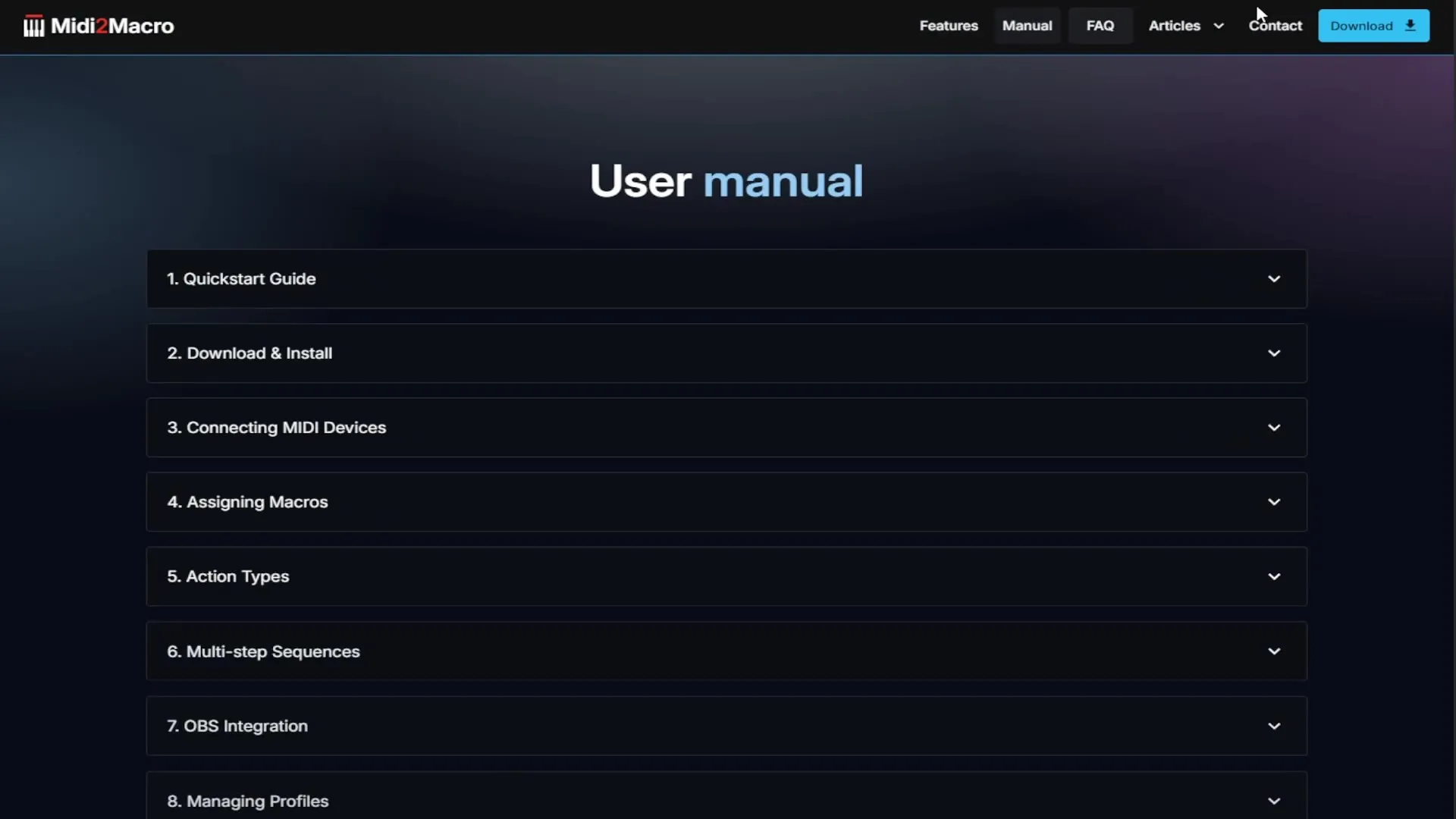1456x819 pixels.
Task: Expand Connecting MIDI Devices chevron
Action: pyautogui.click(x=1274, y=428)
